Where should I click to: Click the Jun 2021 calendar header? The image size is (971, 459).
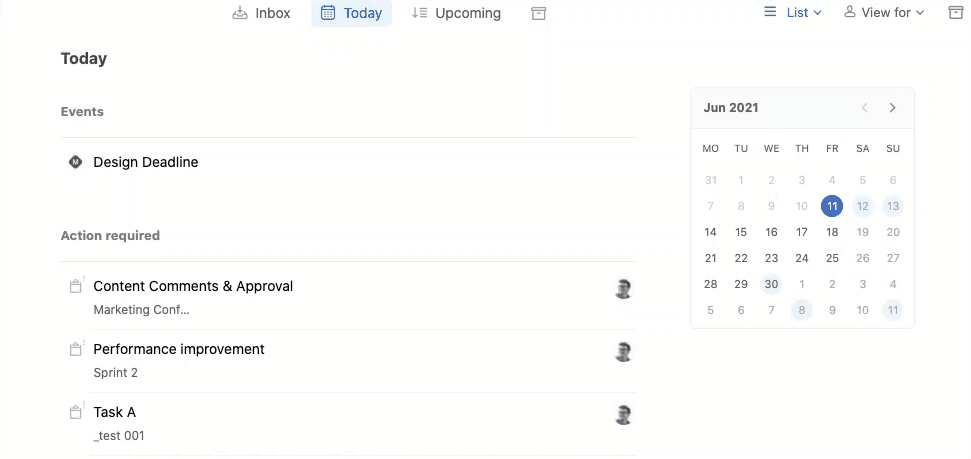coord(731,108)
